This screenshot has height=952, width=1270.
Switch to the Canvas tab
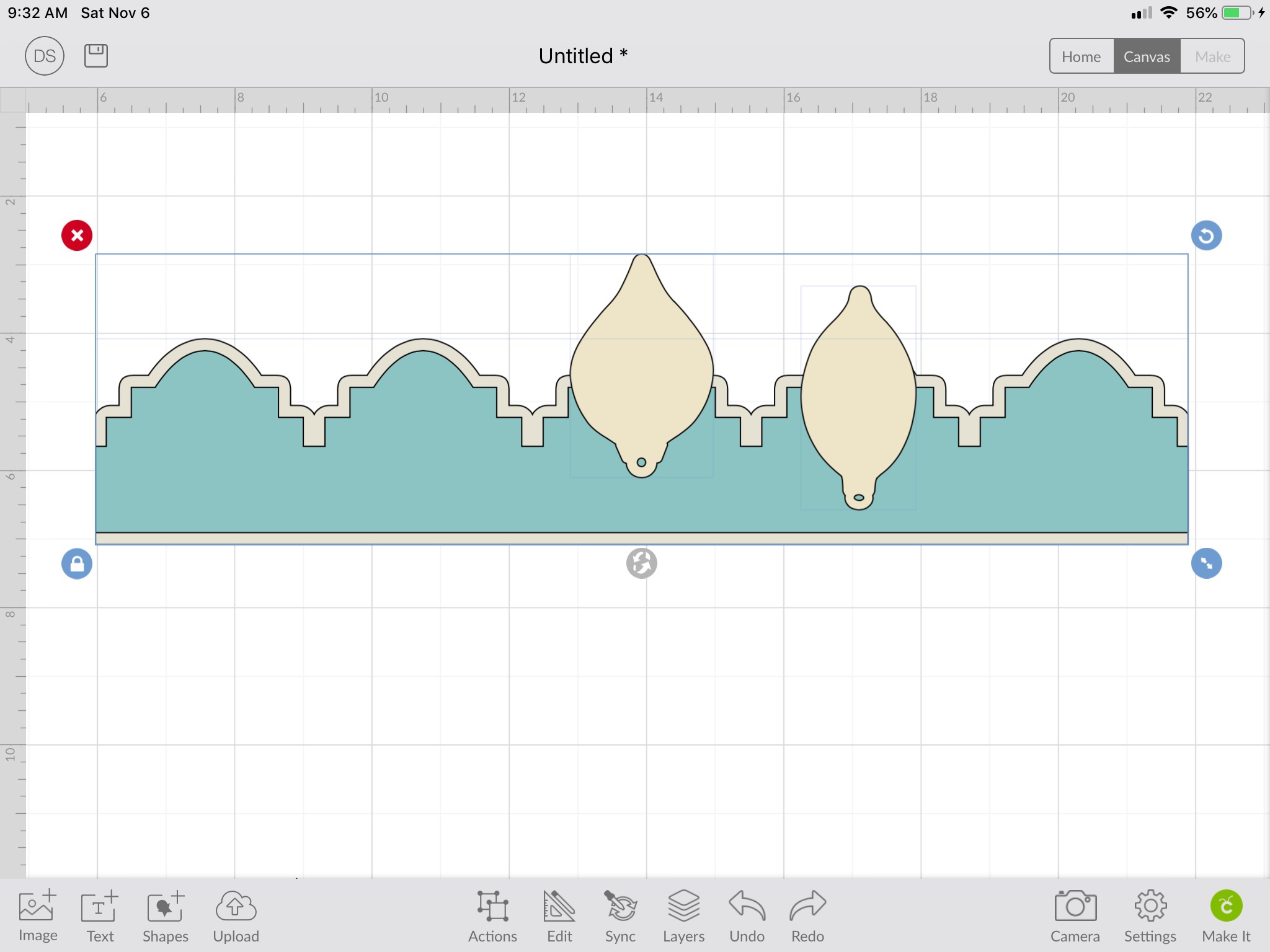1147,56
